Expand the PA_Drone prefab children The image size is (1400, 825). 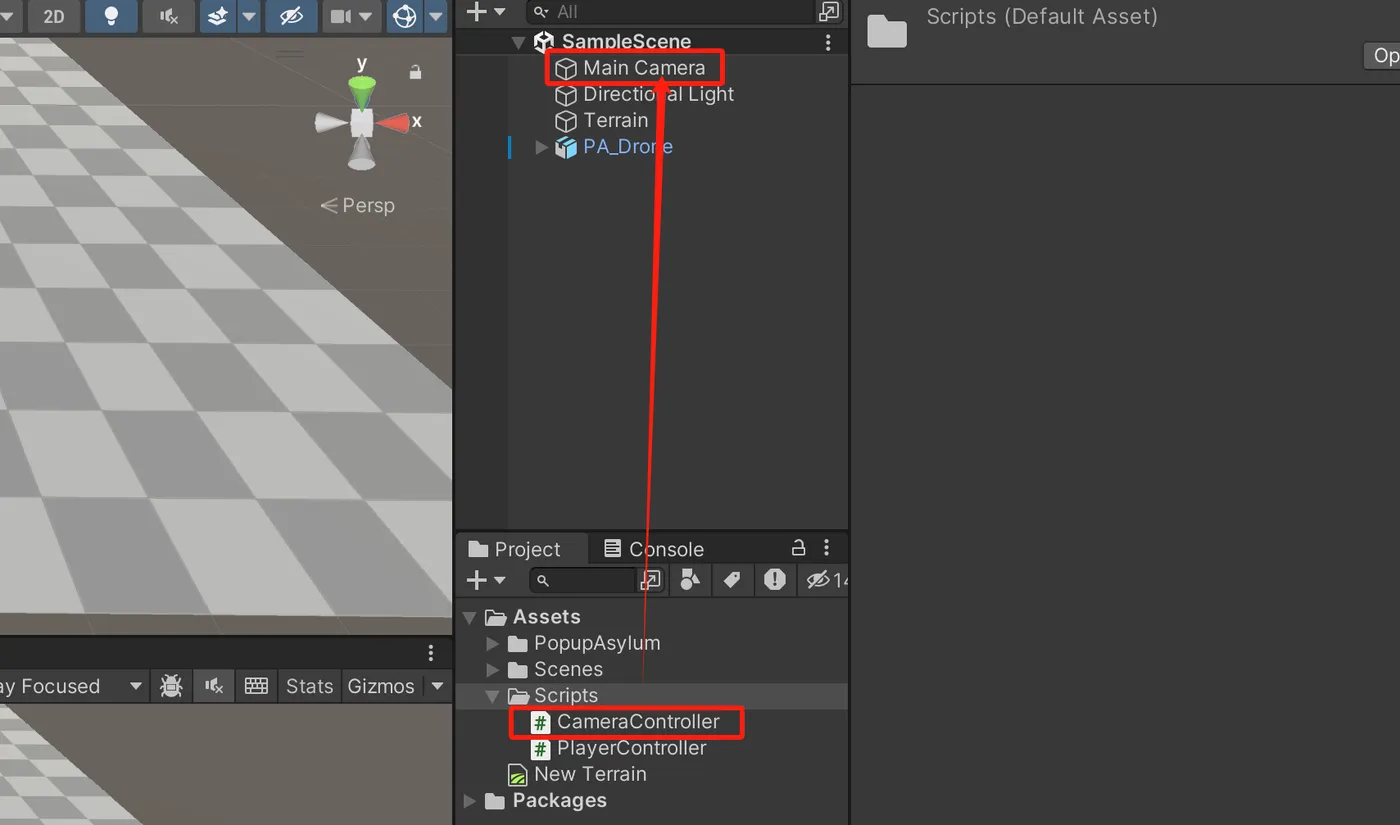(541, 147)
